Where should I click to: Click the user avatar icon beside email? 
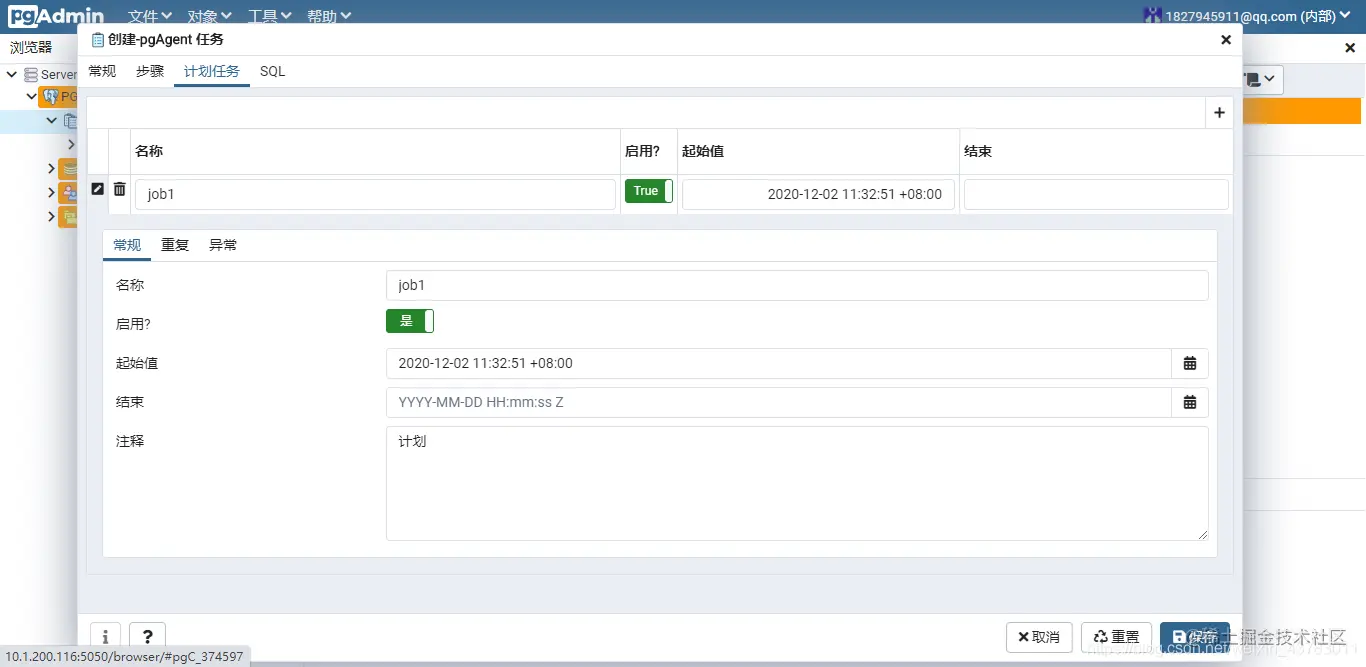(1153, 15)
